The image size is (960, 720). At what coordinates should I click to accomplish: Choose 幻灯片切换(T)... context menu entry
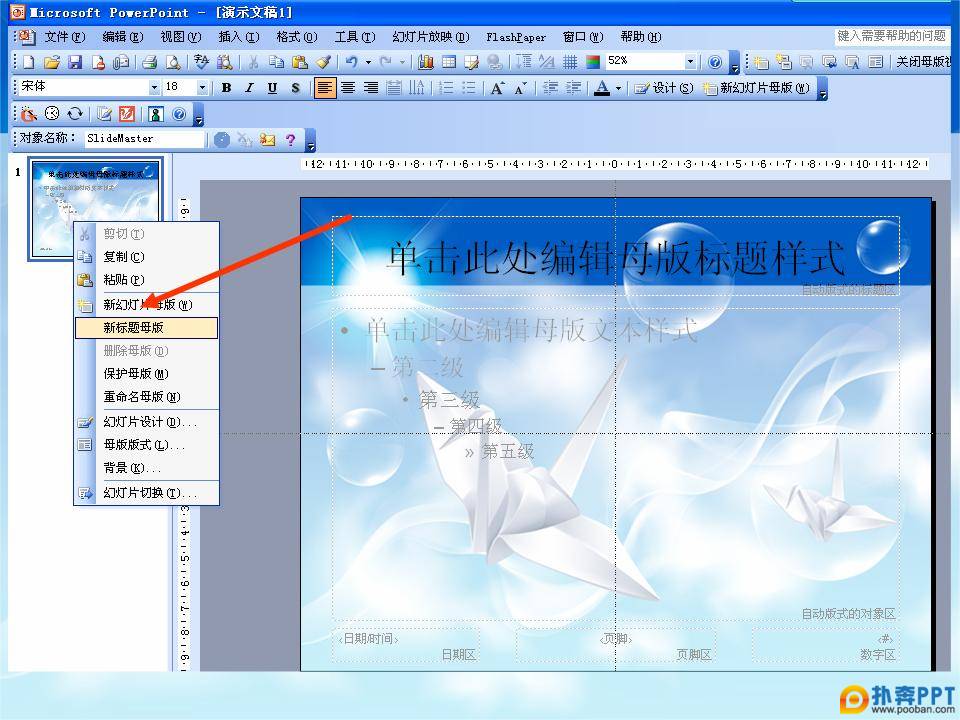[x=146, y=493]
